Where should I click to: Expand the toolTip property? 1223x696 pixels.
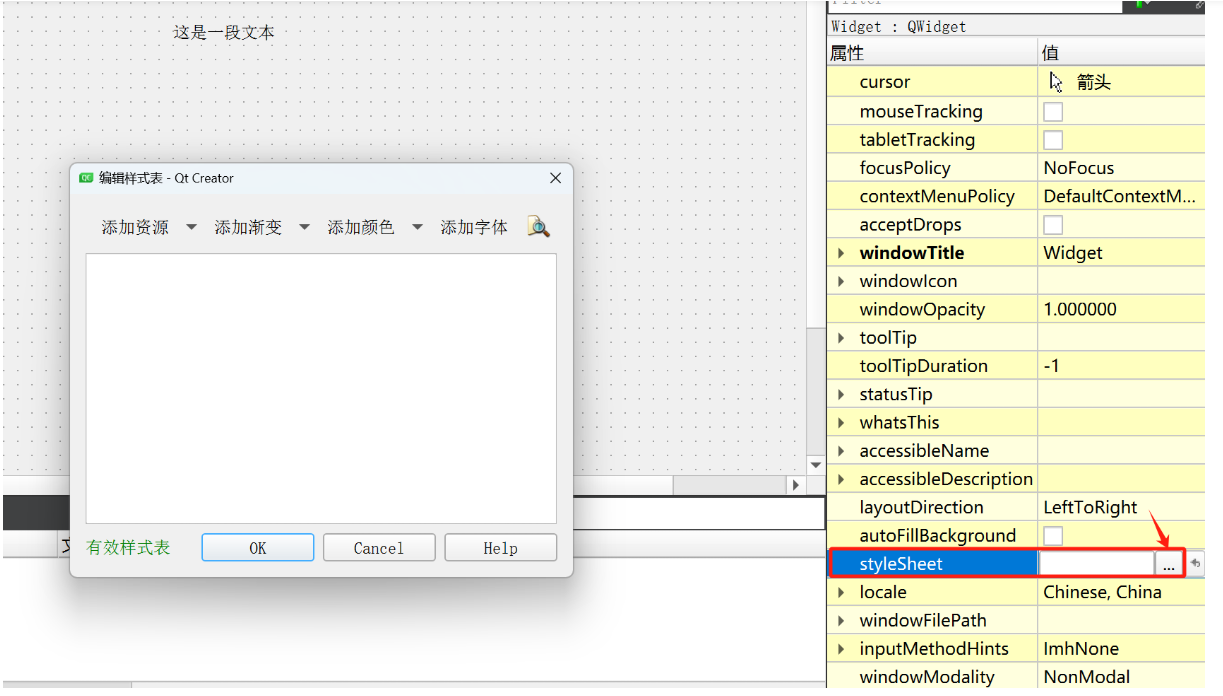click(841, 338)
